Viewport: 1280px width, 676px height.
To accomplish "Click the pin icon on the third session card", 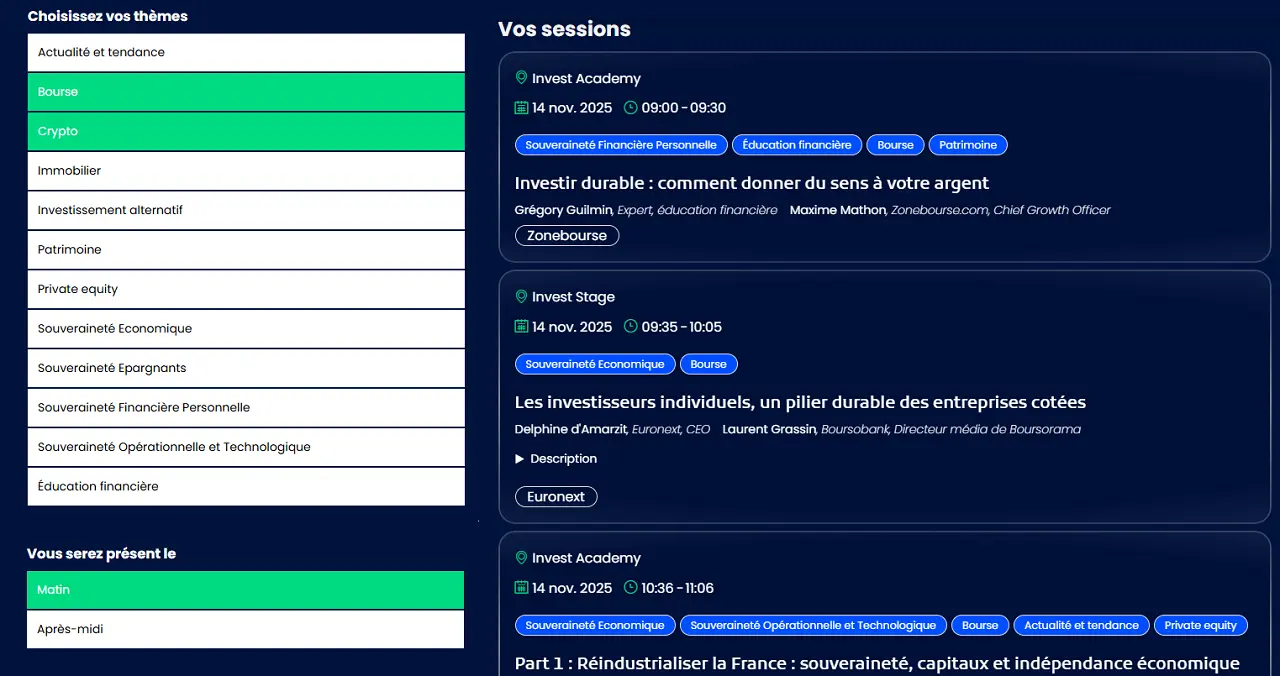I will tap(521, 557).
